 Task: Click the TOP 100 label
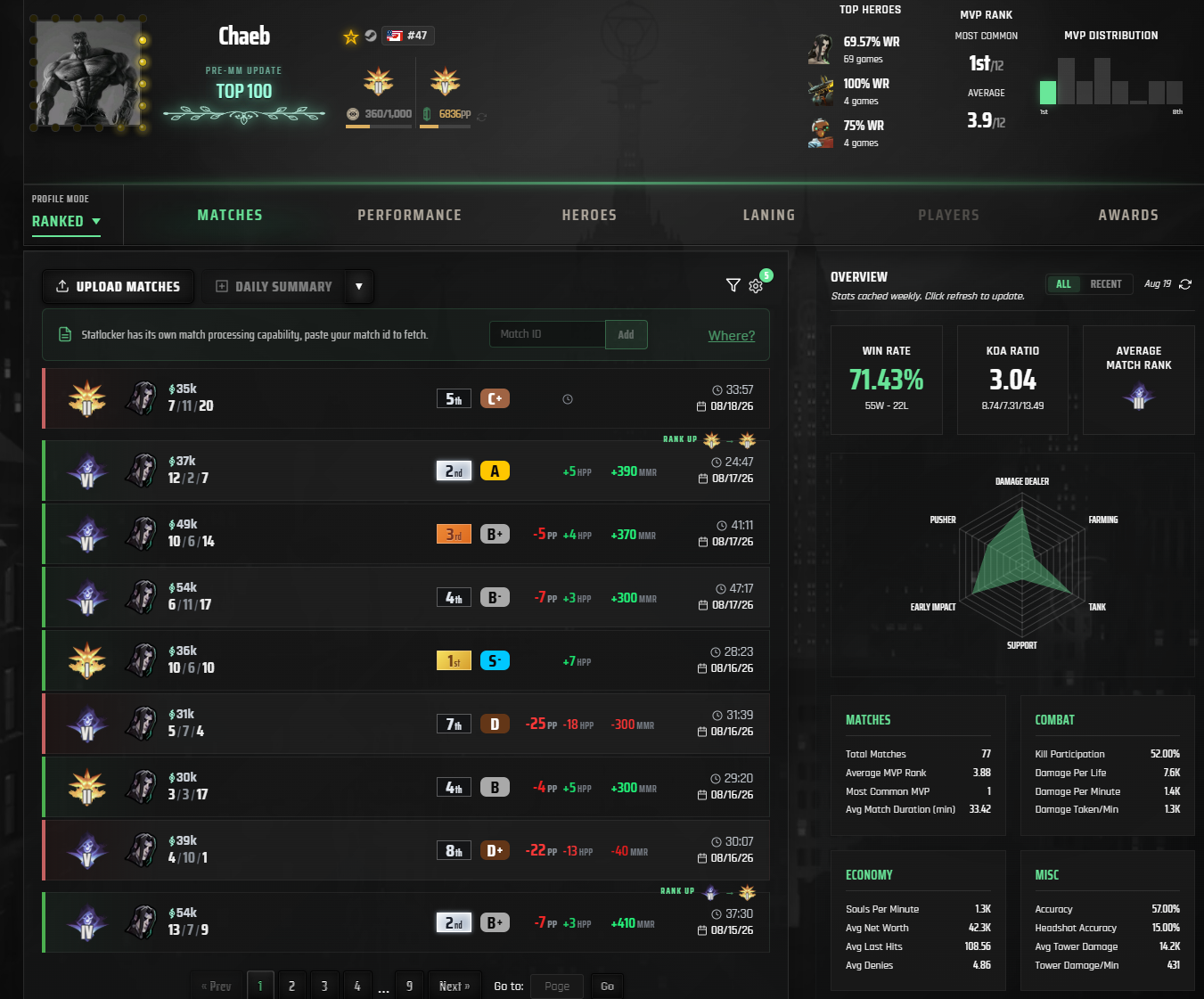point(244,91)
